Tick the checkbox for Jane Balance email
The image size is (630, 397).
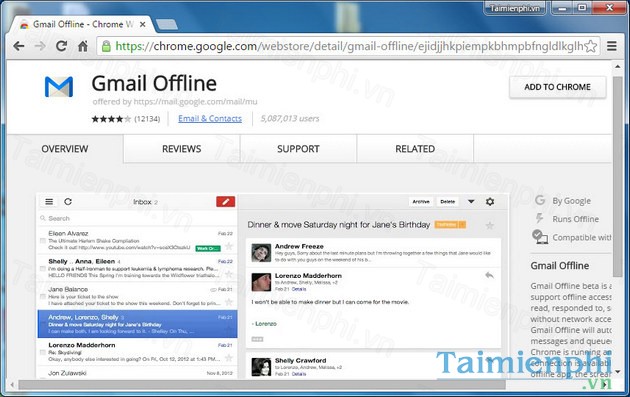click(x=43, y=297)
